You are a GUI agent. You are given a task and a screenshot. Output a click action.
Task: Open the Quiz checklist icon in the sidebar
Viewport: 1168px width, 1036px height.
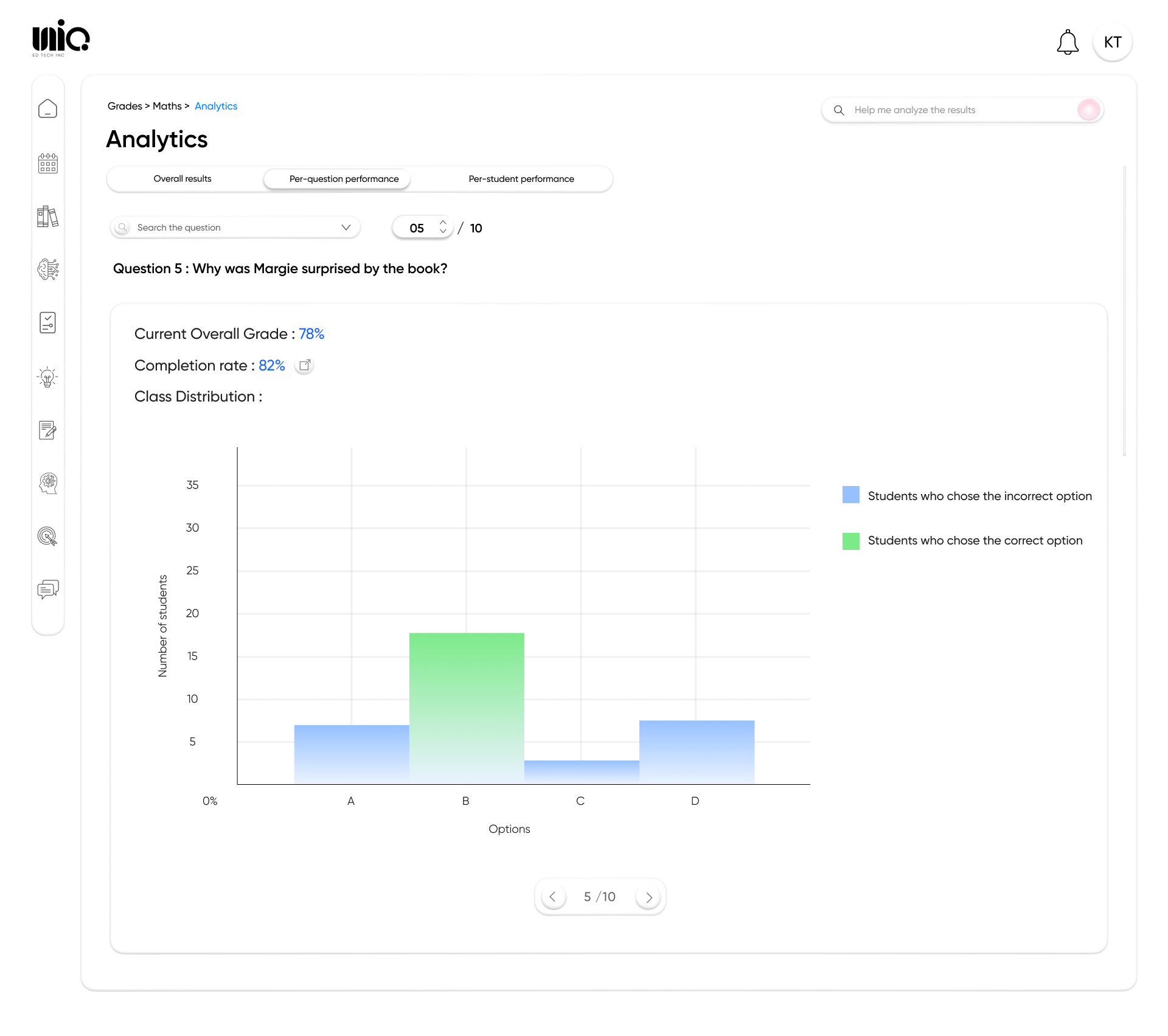[48, 322]
